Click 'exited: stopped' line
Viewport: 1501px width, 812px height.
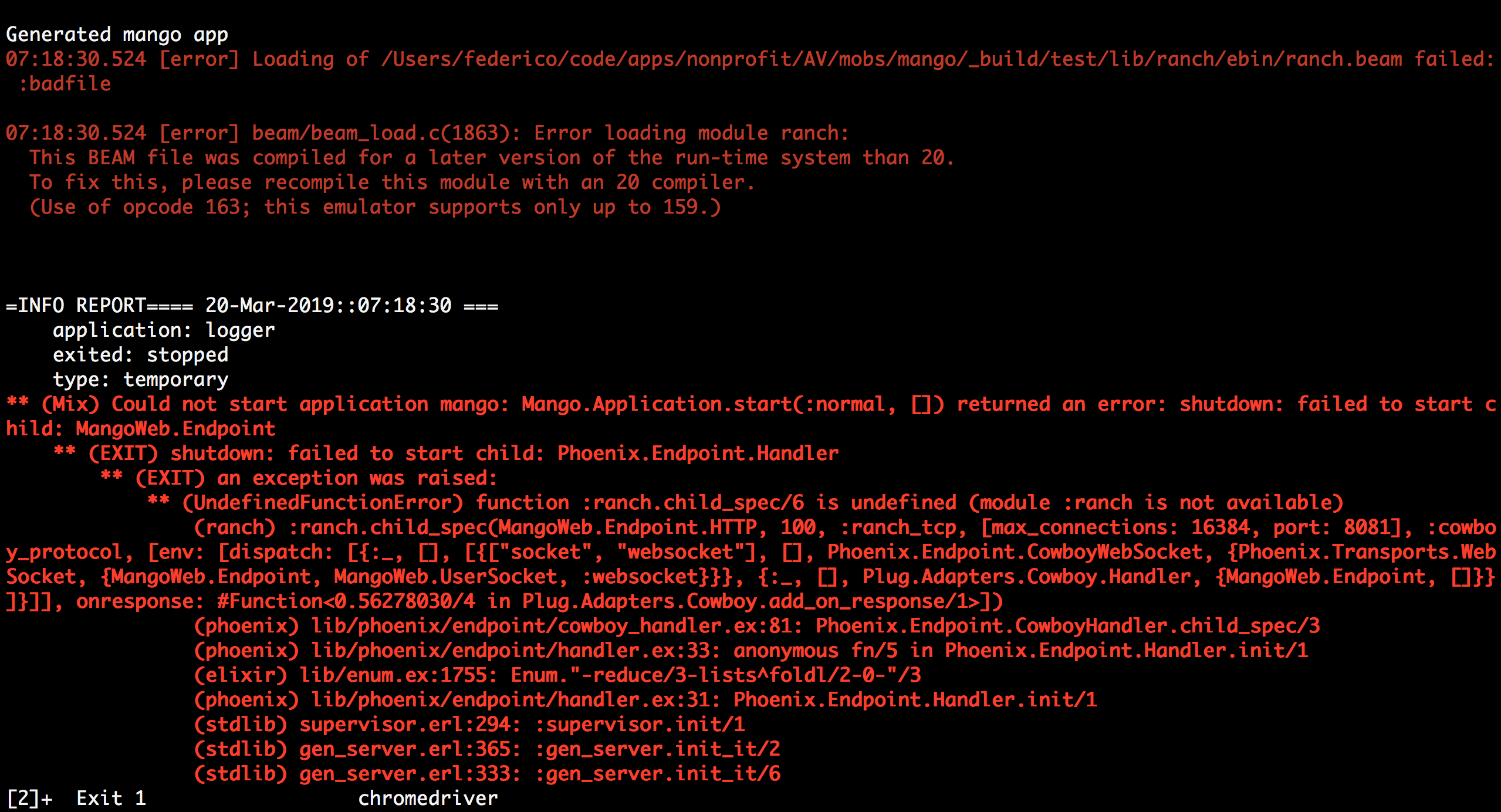[x=140, y=355]
